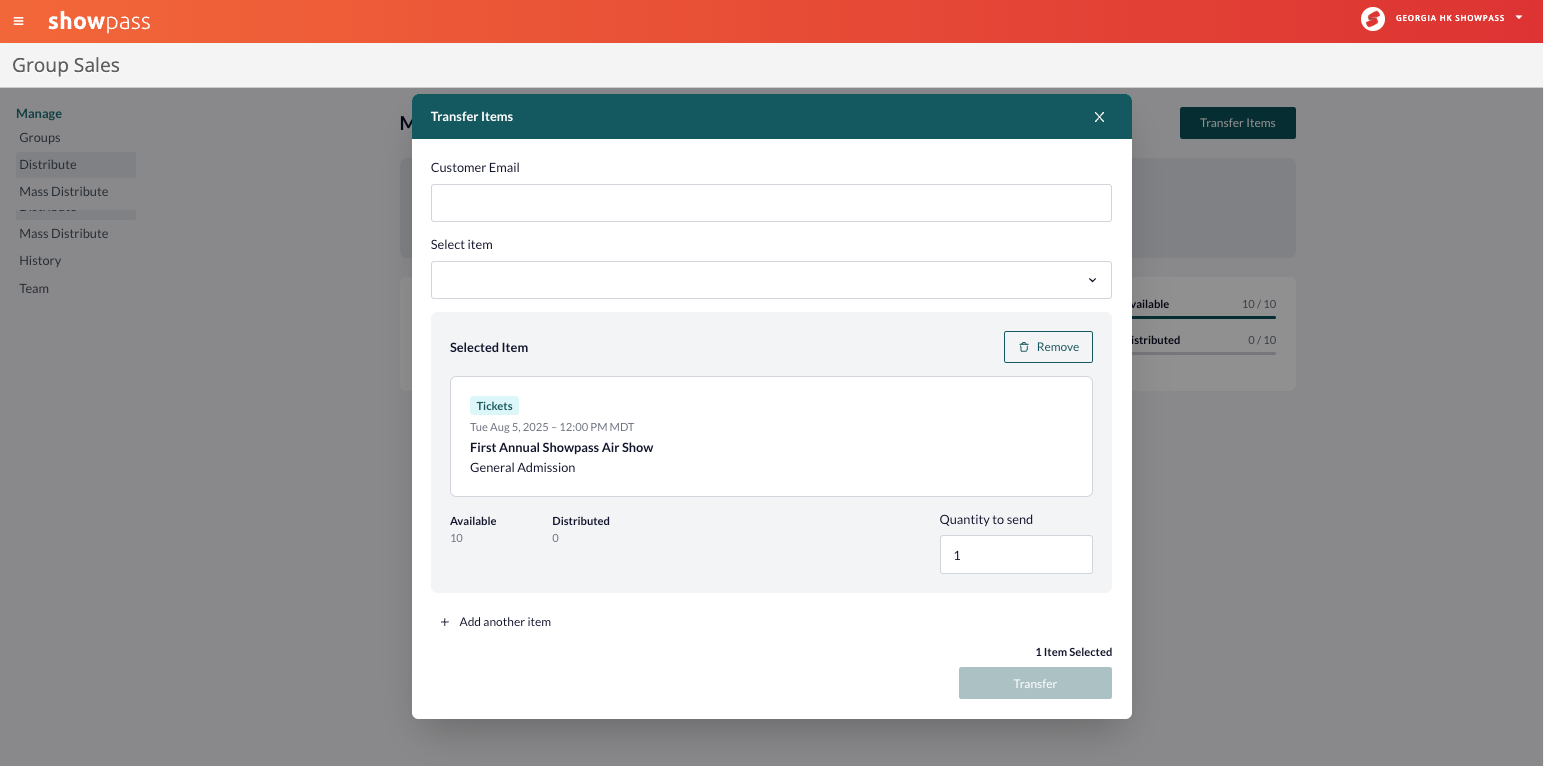
Task: Click the Transfer submit button
Action: tap(1035, 683)
